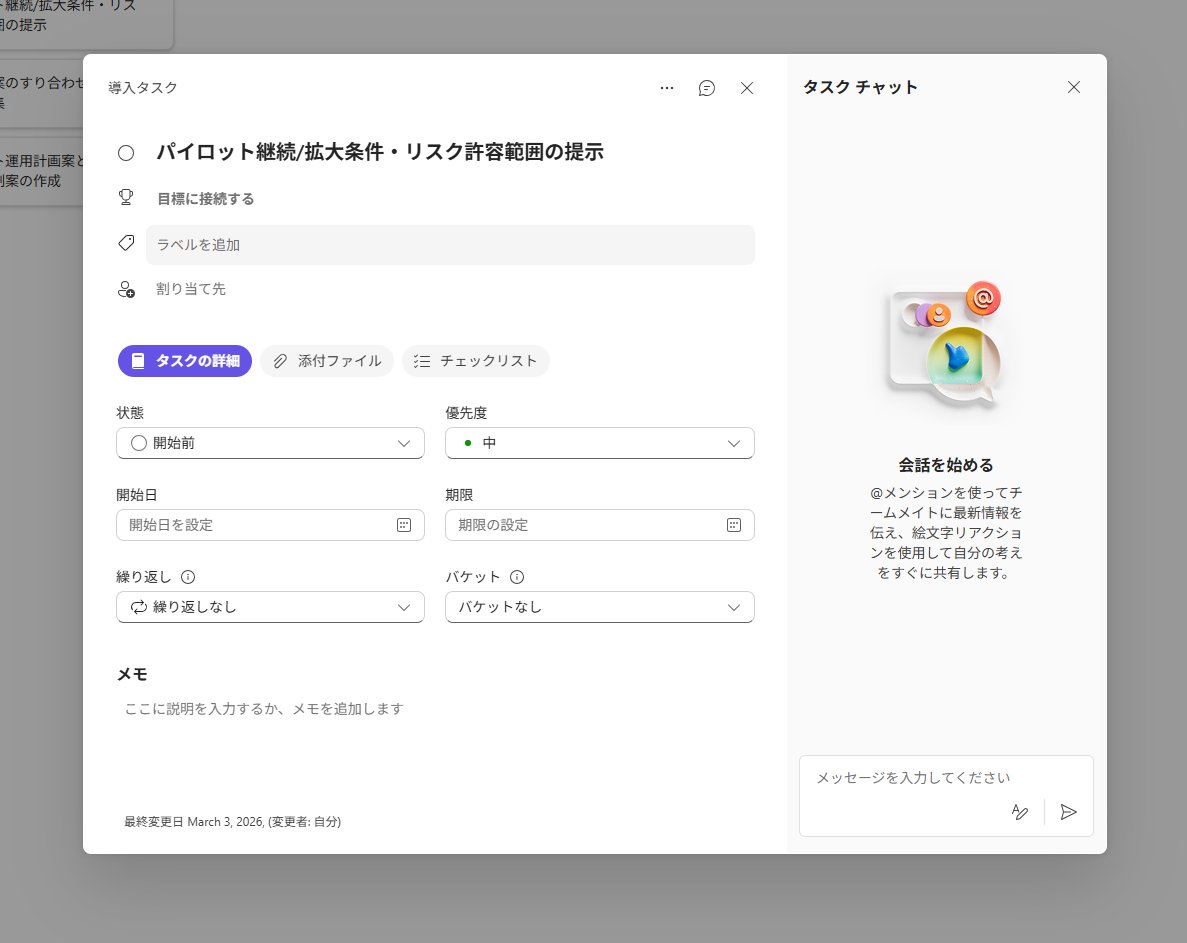Click the label tag icon

click(x=125, y=243)
